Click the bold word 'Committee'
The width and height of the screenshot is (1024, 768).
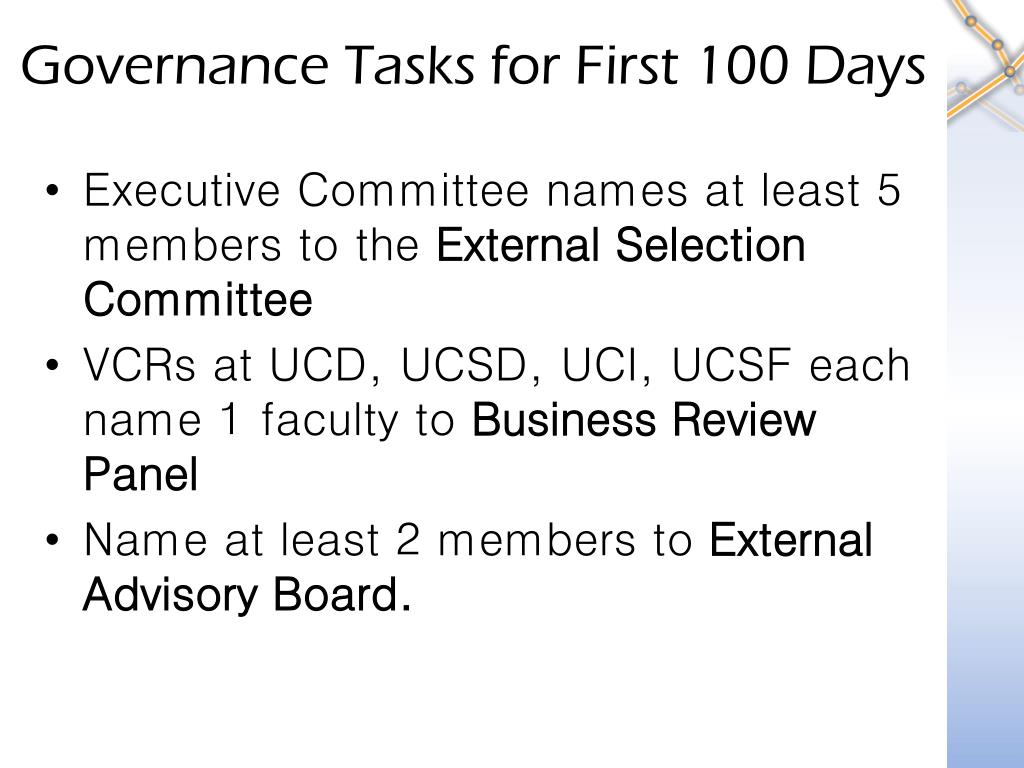click(198, 300)
